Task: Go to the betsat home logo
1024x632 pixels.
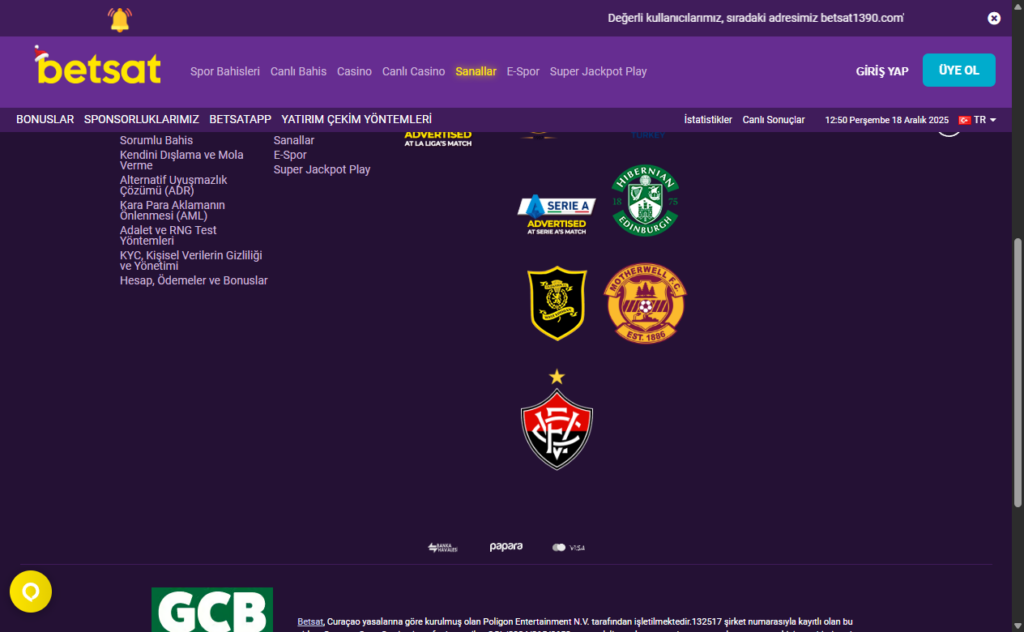Action: 98,67
